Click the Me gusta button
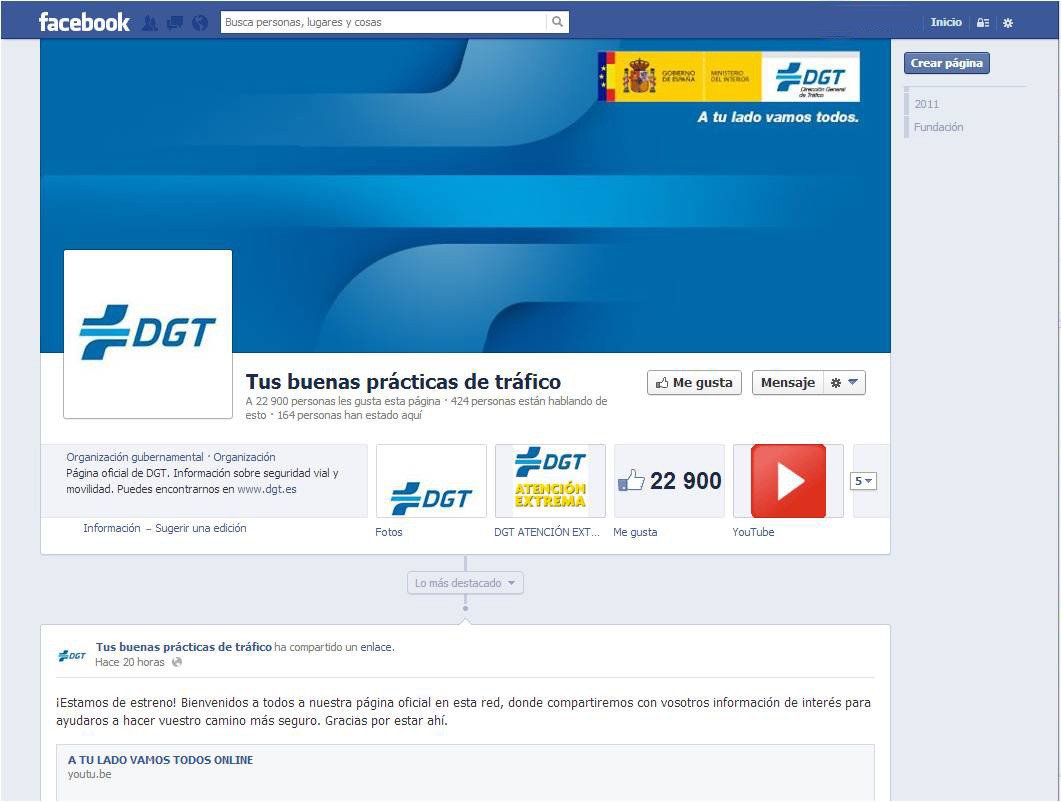This screenshot has height=802, width=1061. tap(694, 382)
